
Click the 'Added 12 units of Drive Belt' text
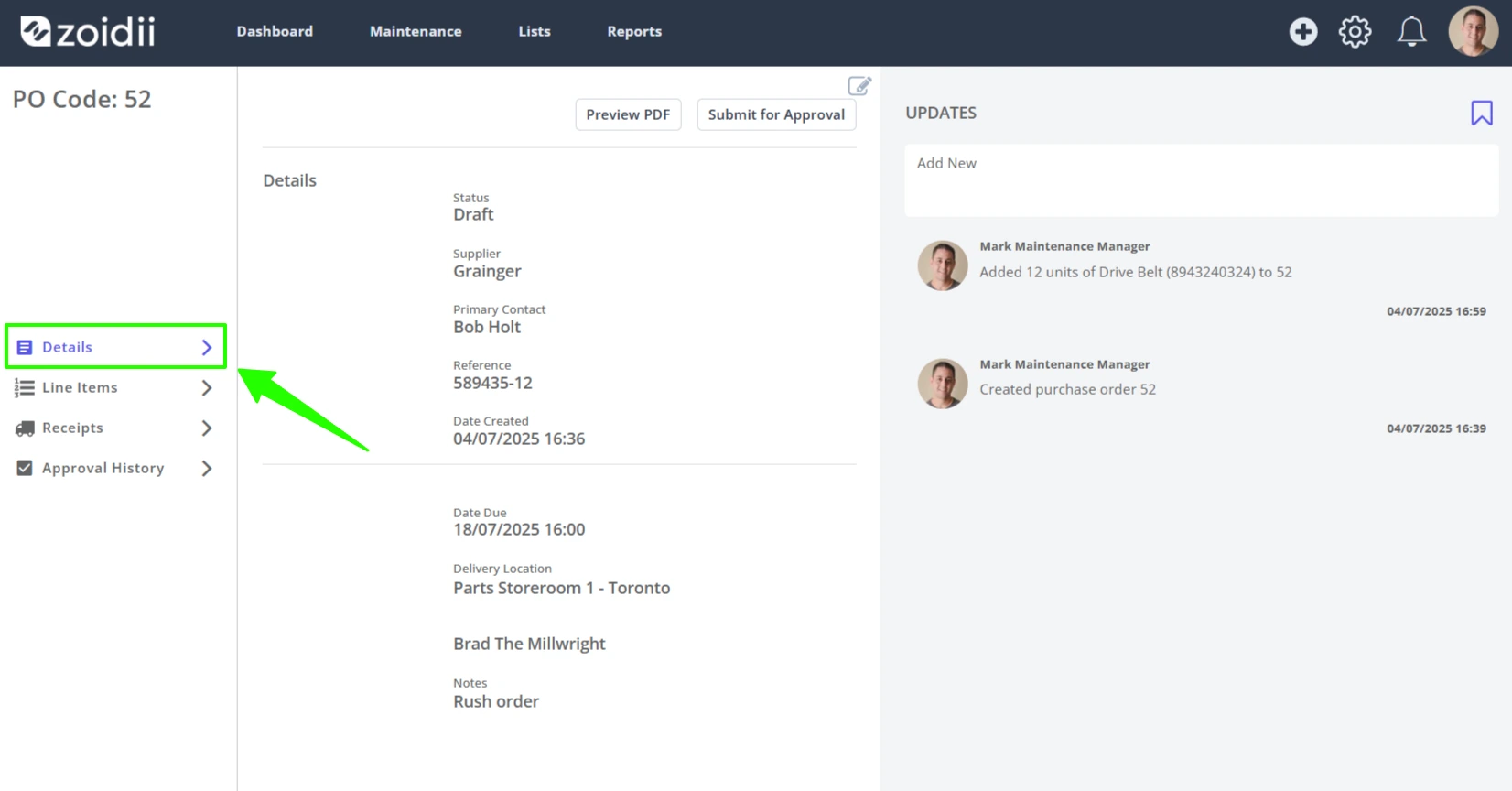[1135, 272]
